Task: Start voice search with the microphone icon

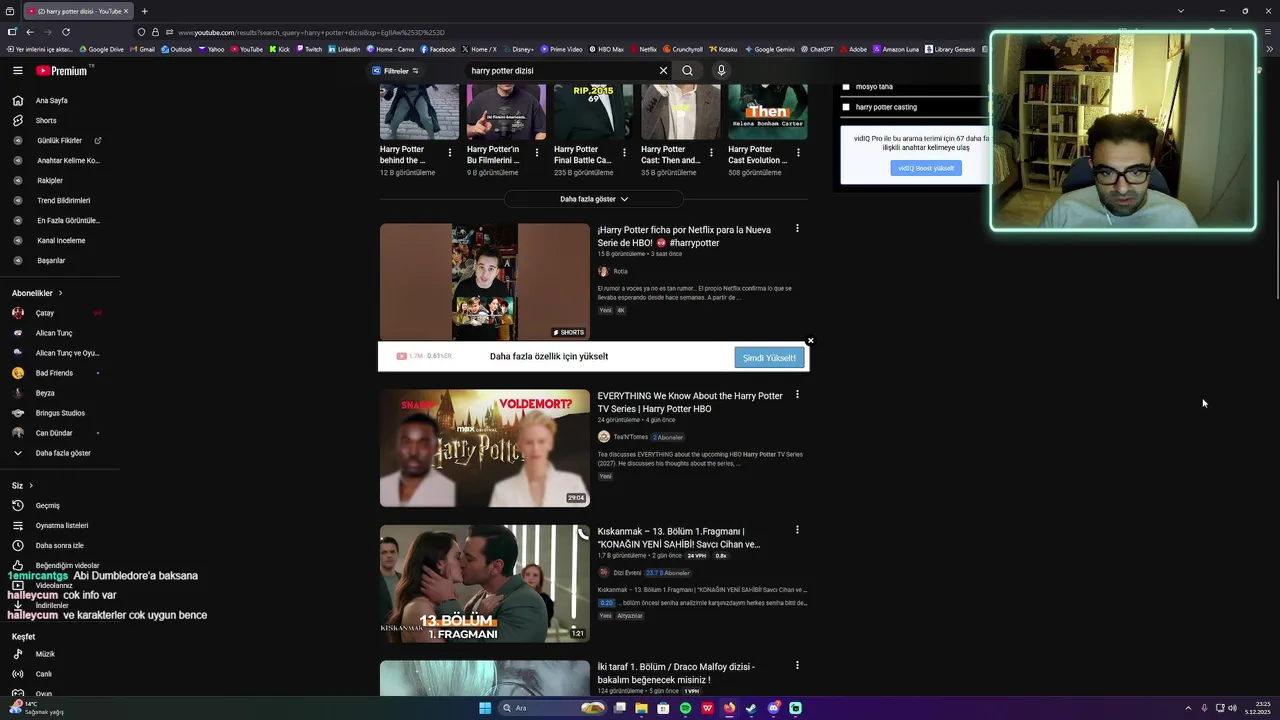Action: click(721, 71)
